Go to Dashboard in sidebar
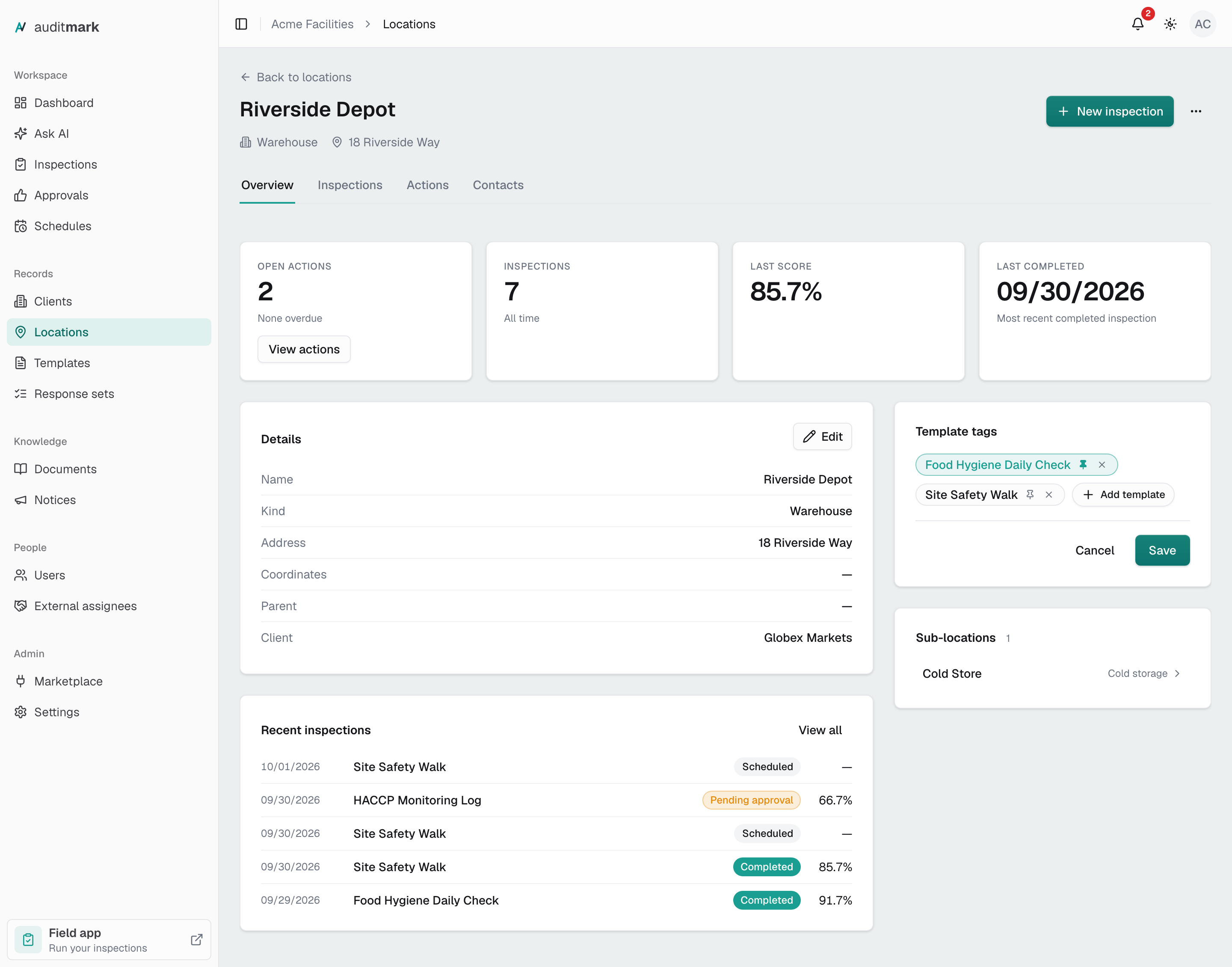This screenshot has height=967, width=1232. (x=109, y=102)
